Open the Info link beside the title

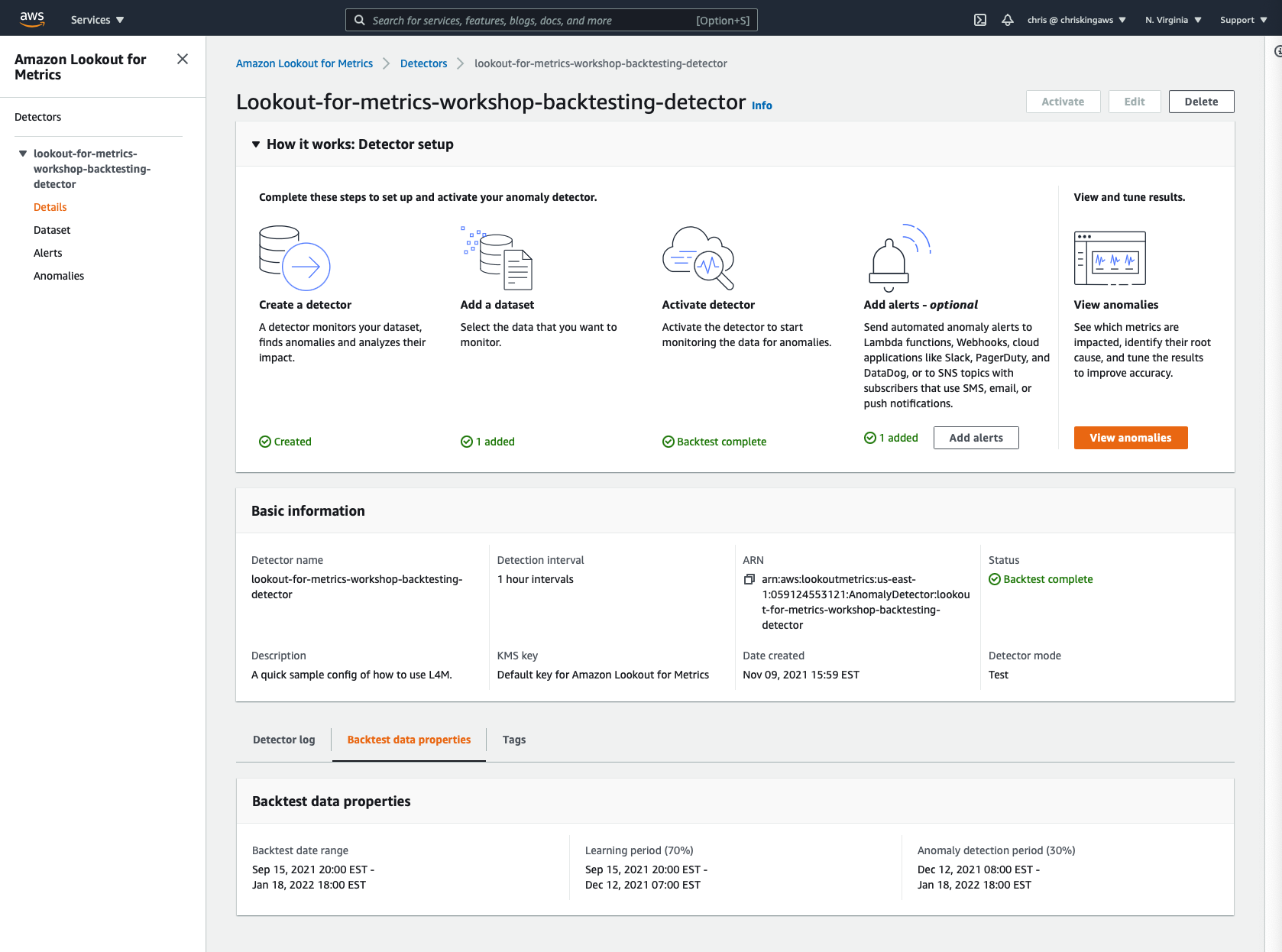point(762,105)
